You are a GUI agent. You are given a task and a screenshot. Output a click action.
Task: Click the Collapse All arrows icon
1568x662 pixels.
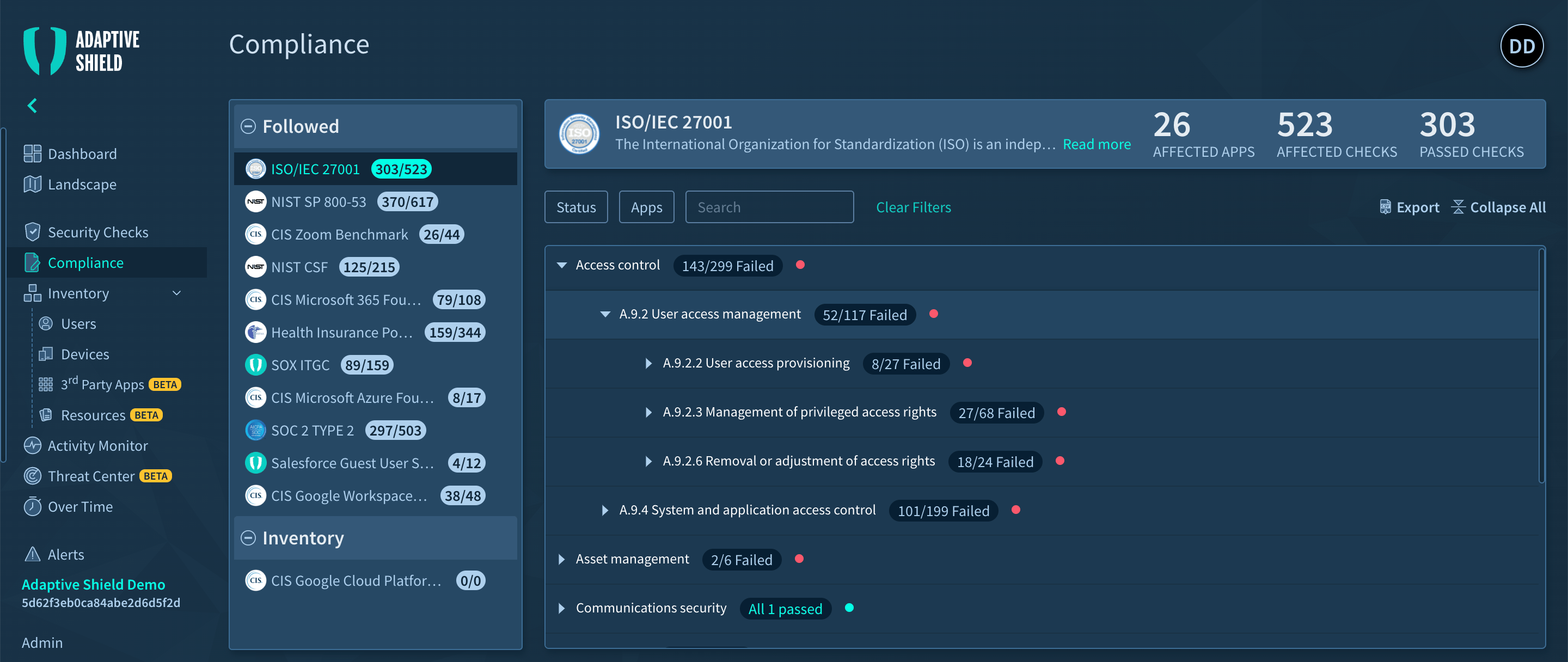[1458, 207]
